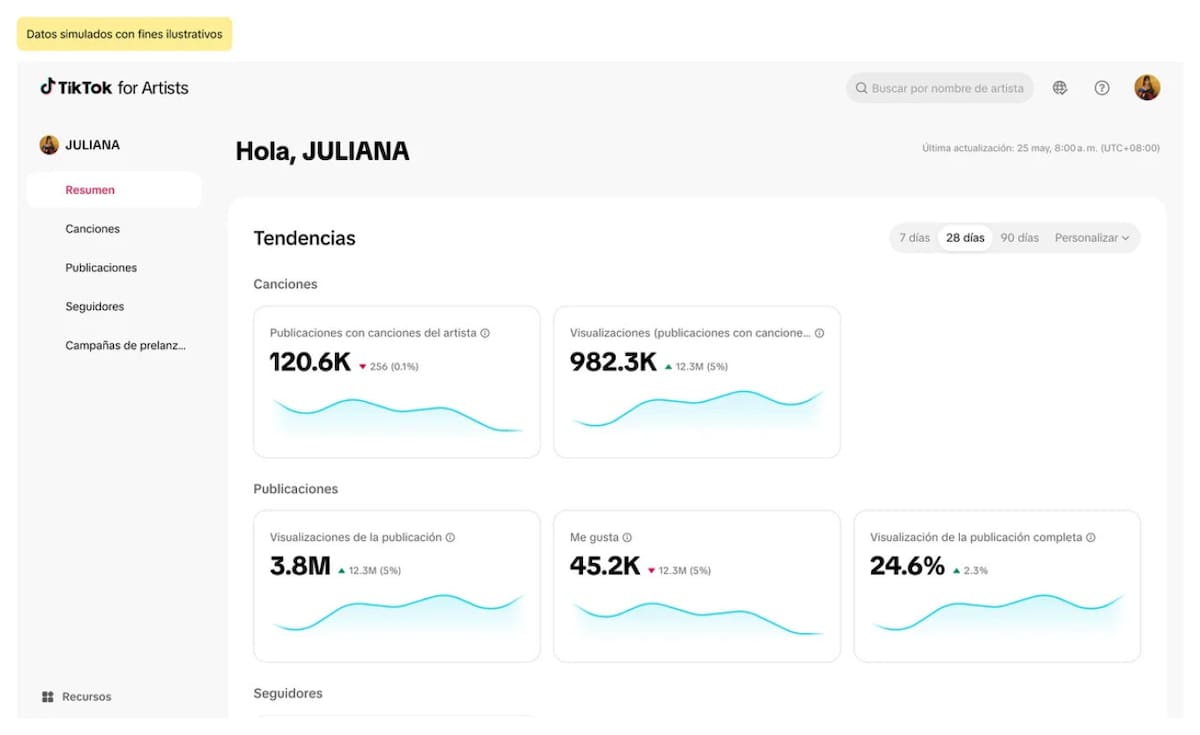Click the Recursos grid icon
Image resolution: width=1200 pixels, height=735 pixels.
point(48,697)
